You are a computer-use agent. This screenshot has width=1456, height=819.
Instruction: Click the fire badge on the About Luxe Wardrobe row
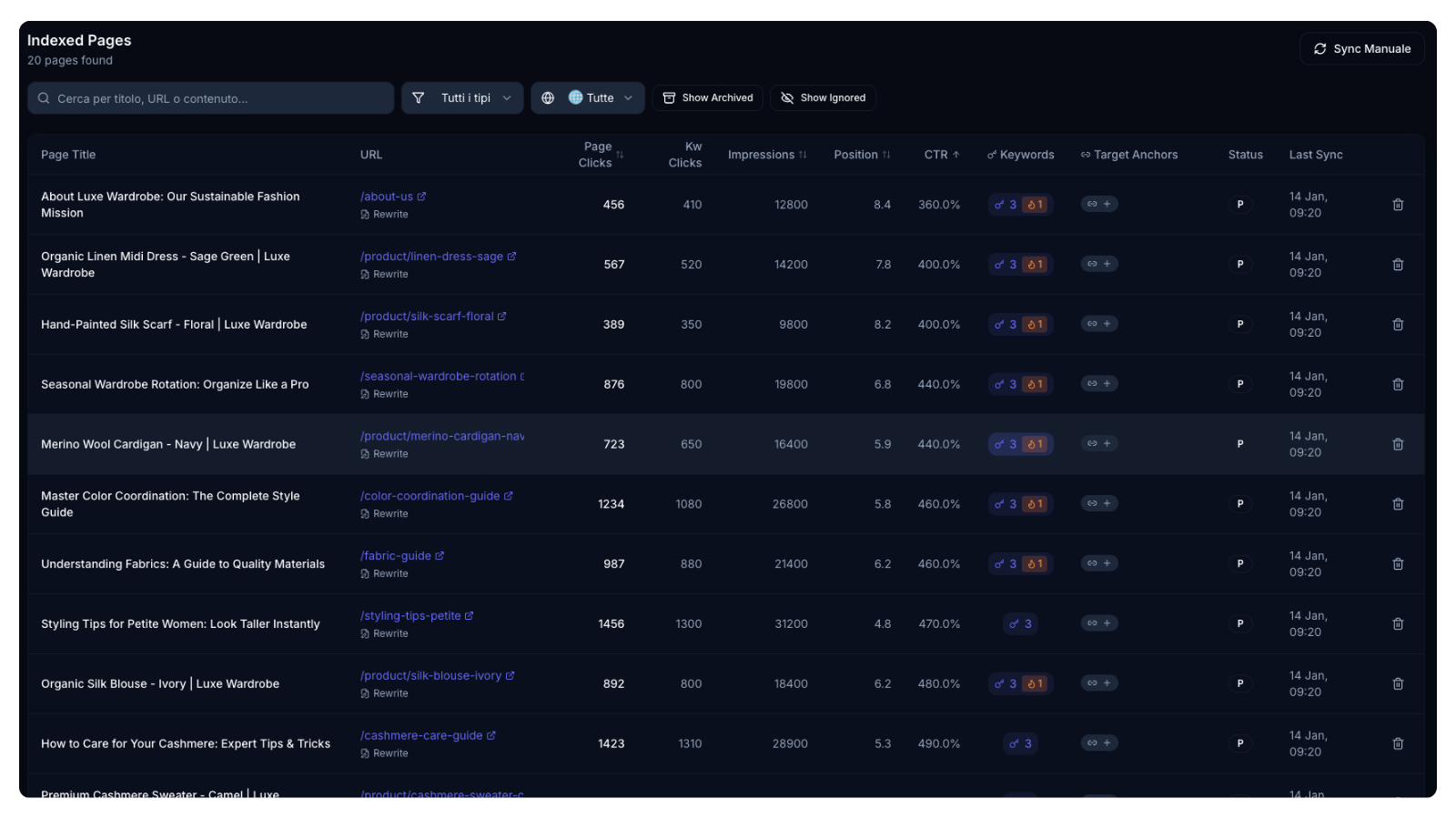click(x=1036, y=204)
